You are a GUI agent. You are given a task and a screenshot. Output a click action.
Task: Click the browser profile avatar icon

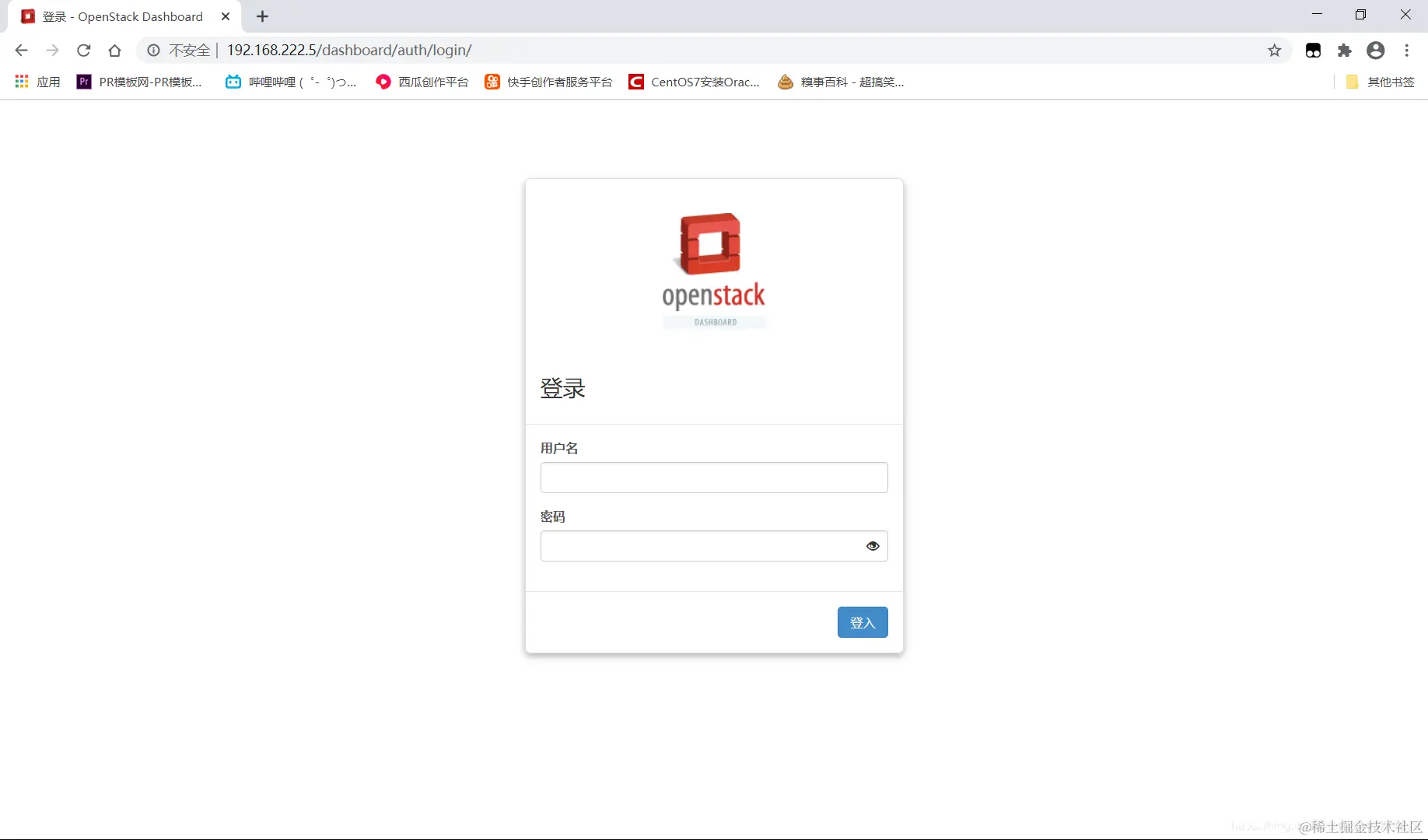coord(1376,50)
